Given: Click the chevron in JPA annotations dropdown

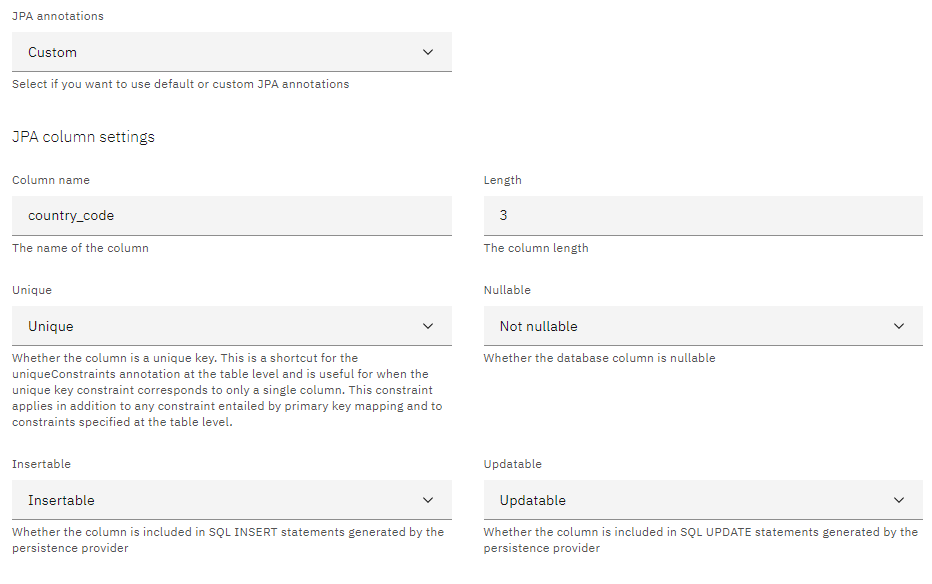Looking at the screenshot, I should tap(428, 52).
